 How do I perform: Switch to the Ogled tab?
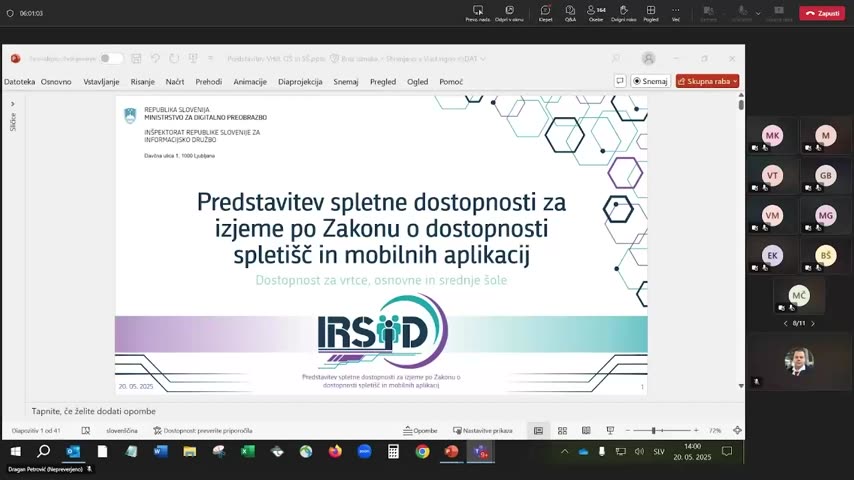tap(418, 82)
